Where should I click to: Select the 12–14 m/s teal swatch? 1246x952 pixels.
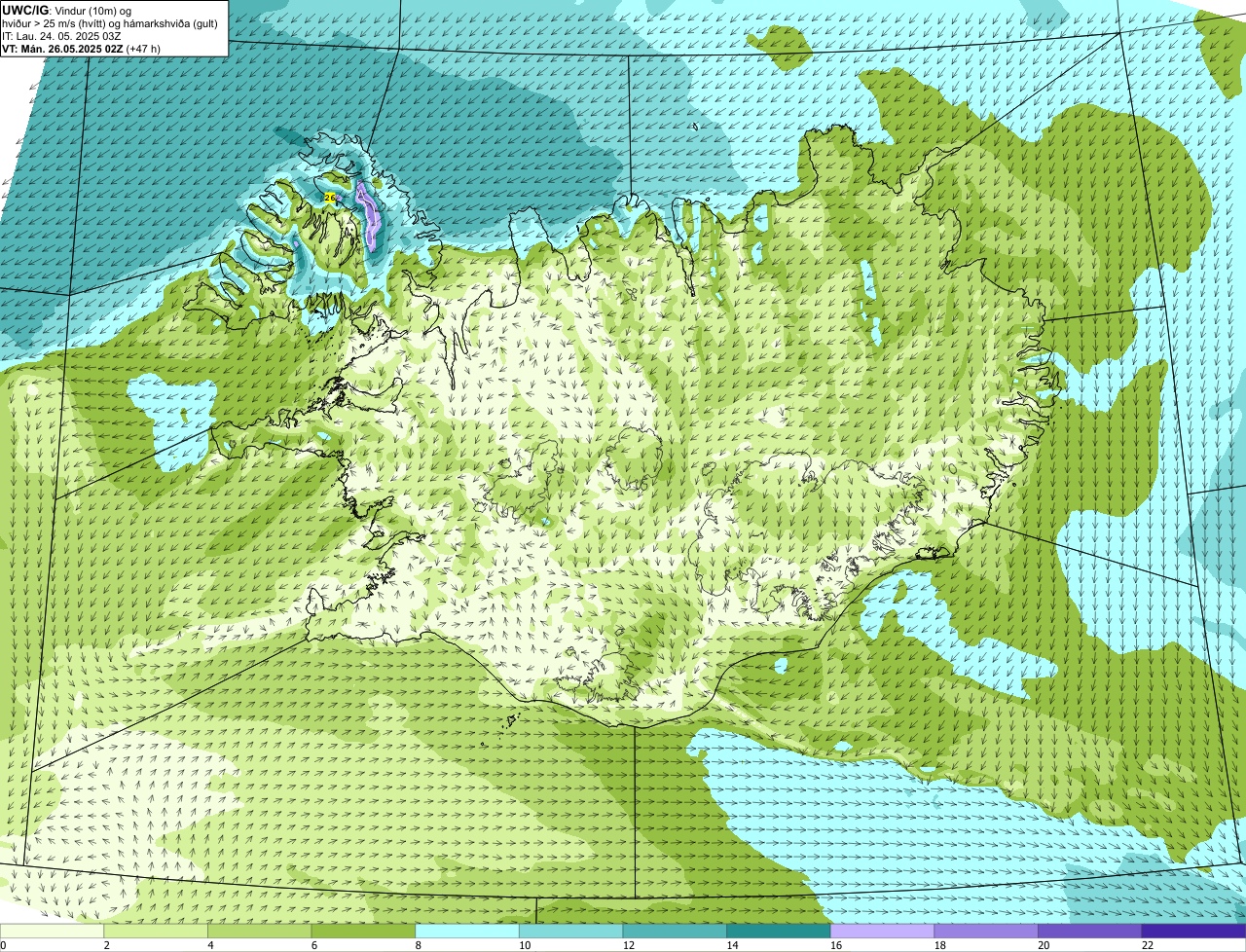(675, 931)
